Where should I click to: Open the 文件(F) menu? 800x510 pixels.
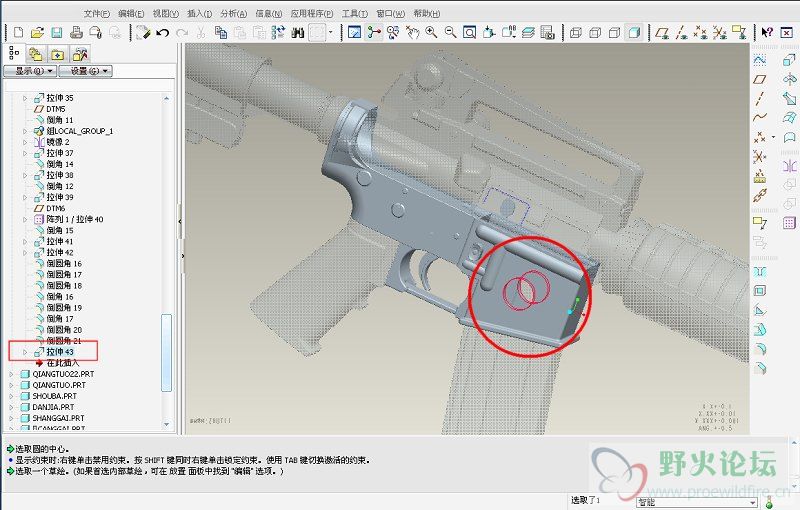coord(97,14)
